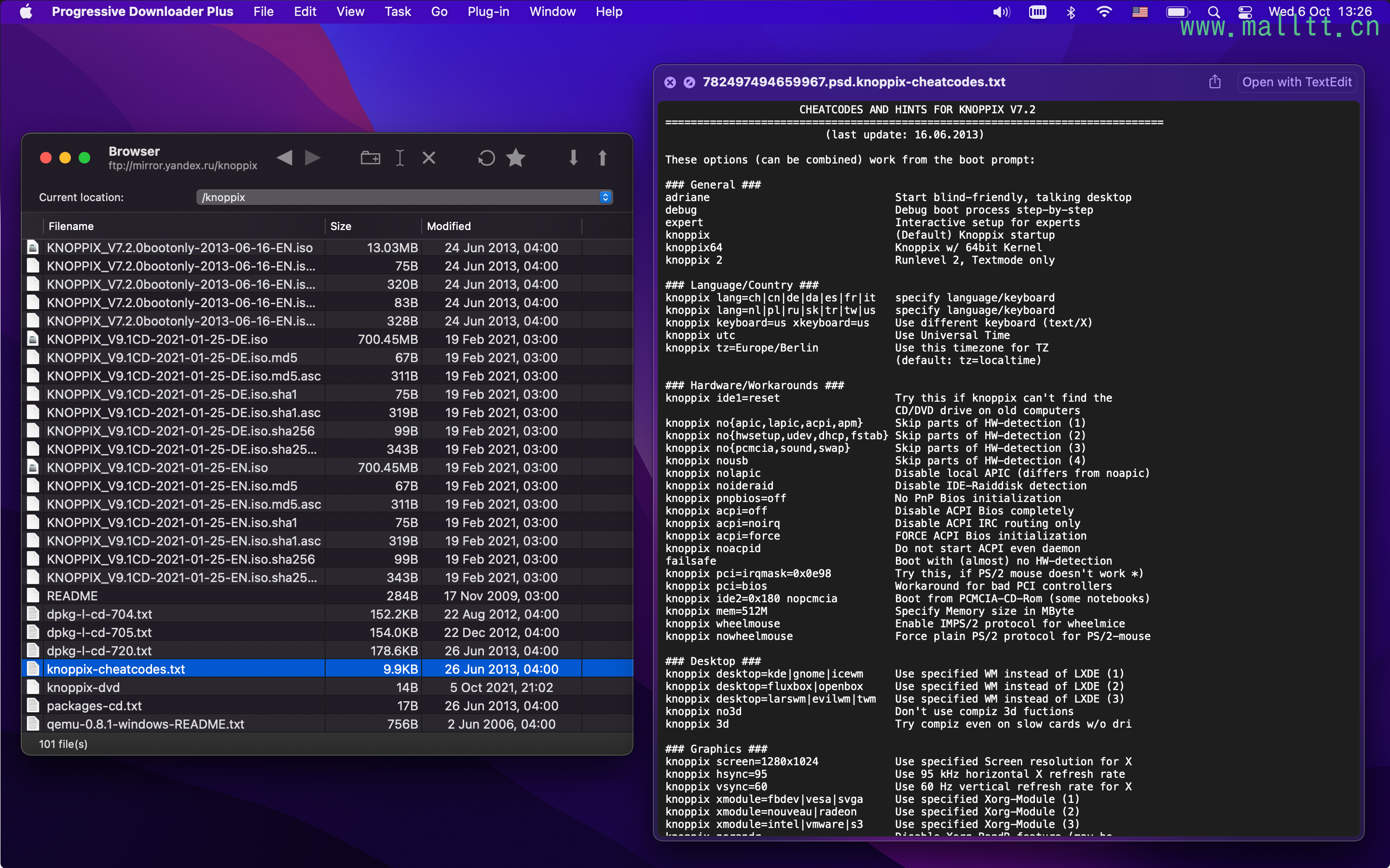Click Open with TextEdit button

point(1296,82)
